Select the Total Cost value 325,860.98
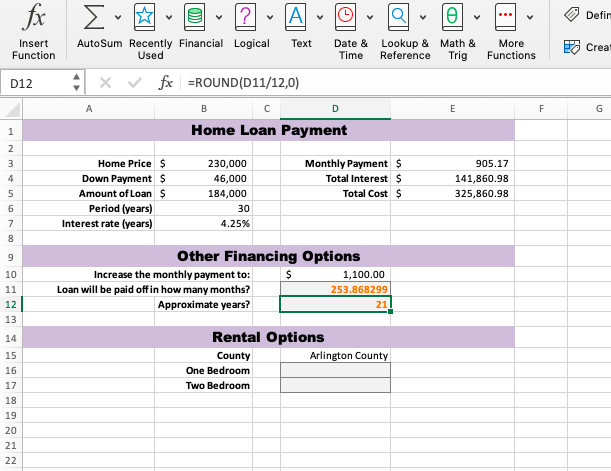This screenshot has width=611, height=471. coord(452,194)
